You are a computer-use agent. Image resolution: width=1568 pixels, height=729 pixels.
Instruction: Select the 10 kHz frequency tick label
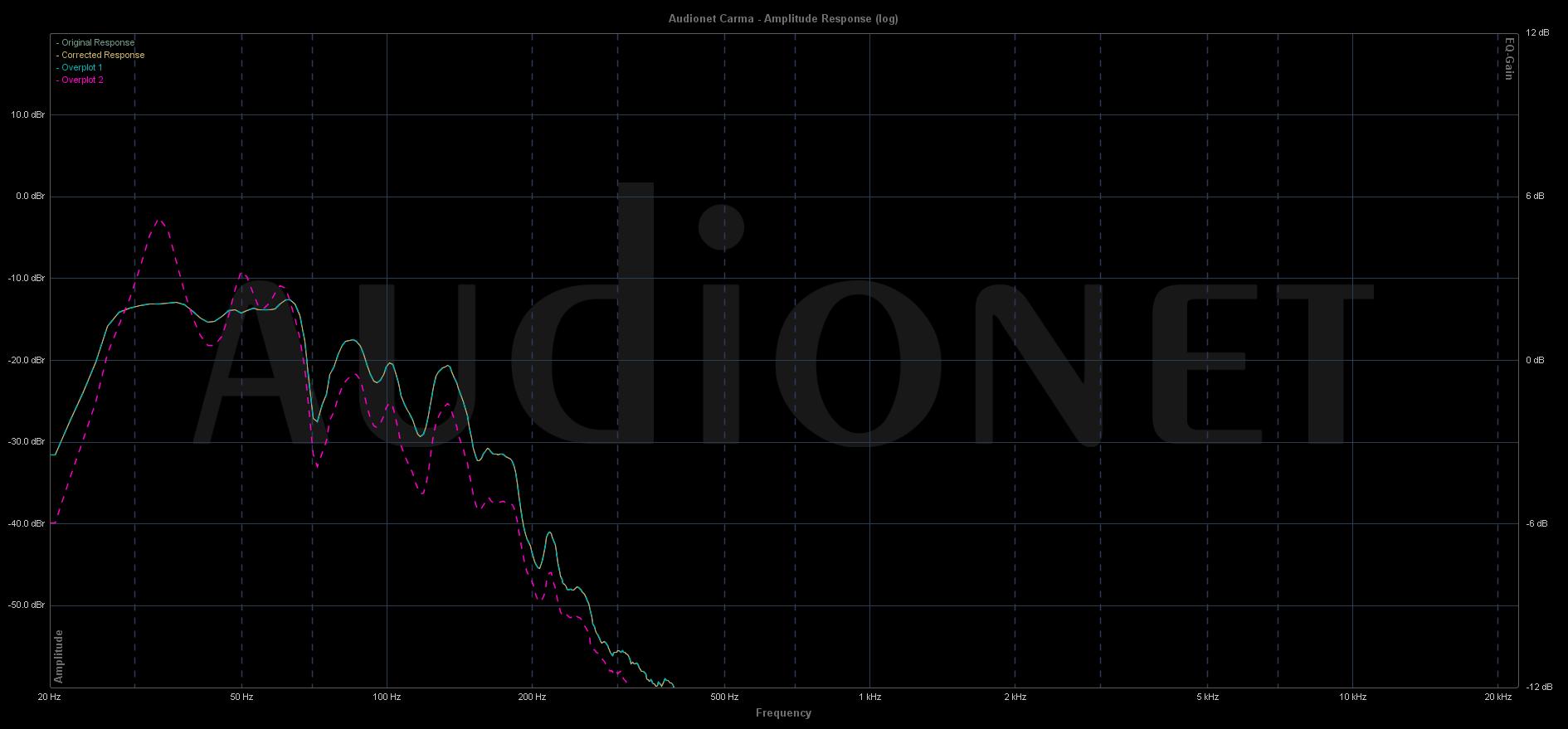pos(1352,697)
